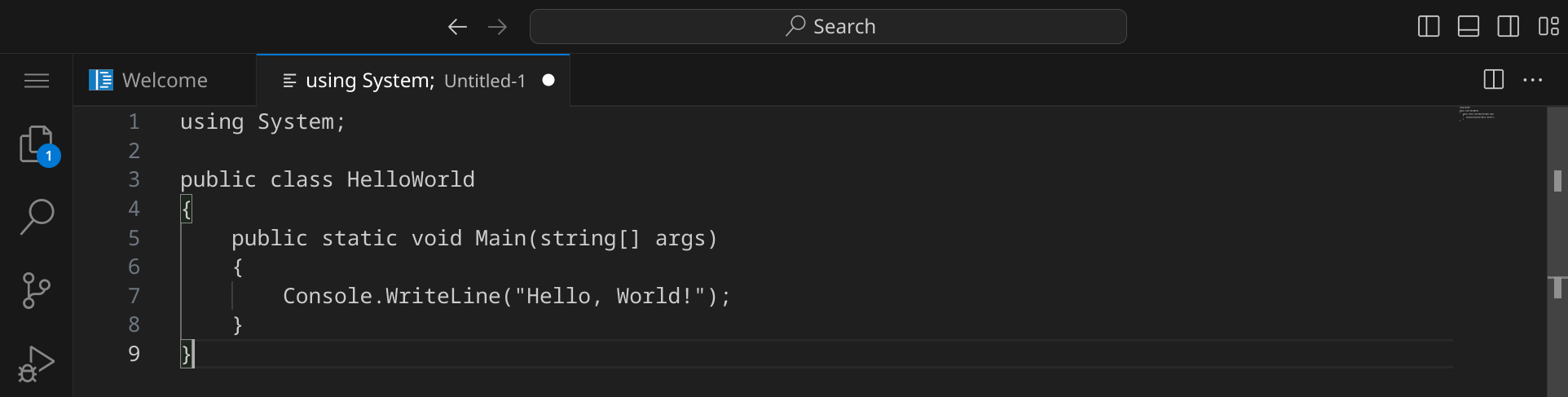The image size is (1568, 397).
Task: Toggle the primary side bar
Action: pyautogui.click(x=1429, y=27)
